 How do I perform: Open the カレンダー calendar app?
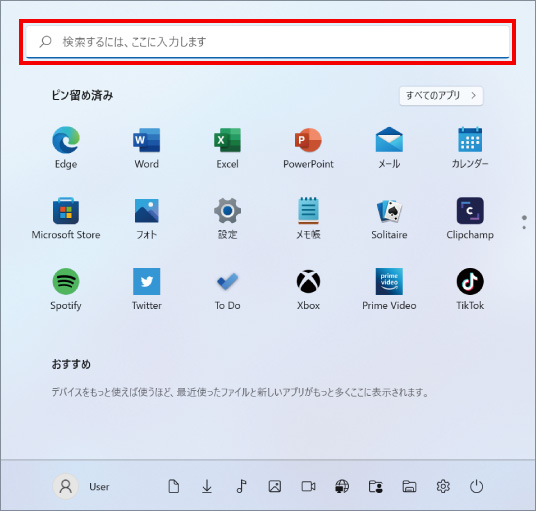(470, 148)
